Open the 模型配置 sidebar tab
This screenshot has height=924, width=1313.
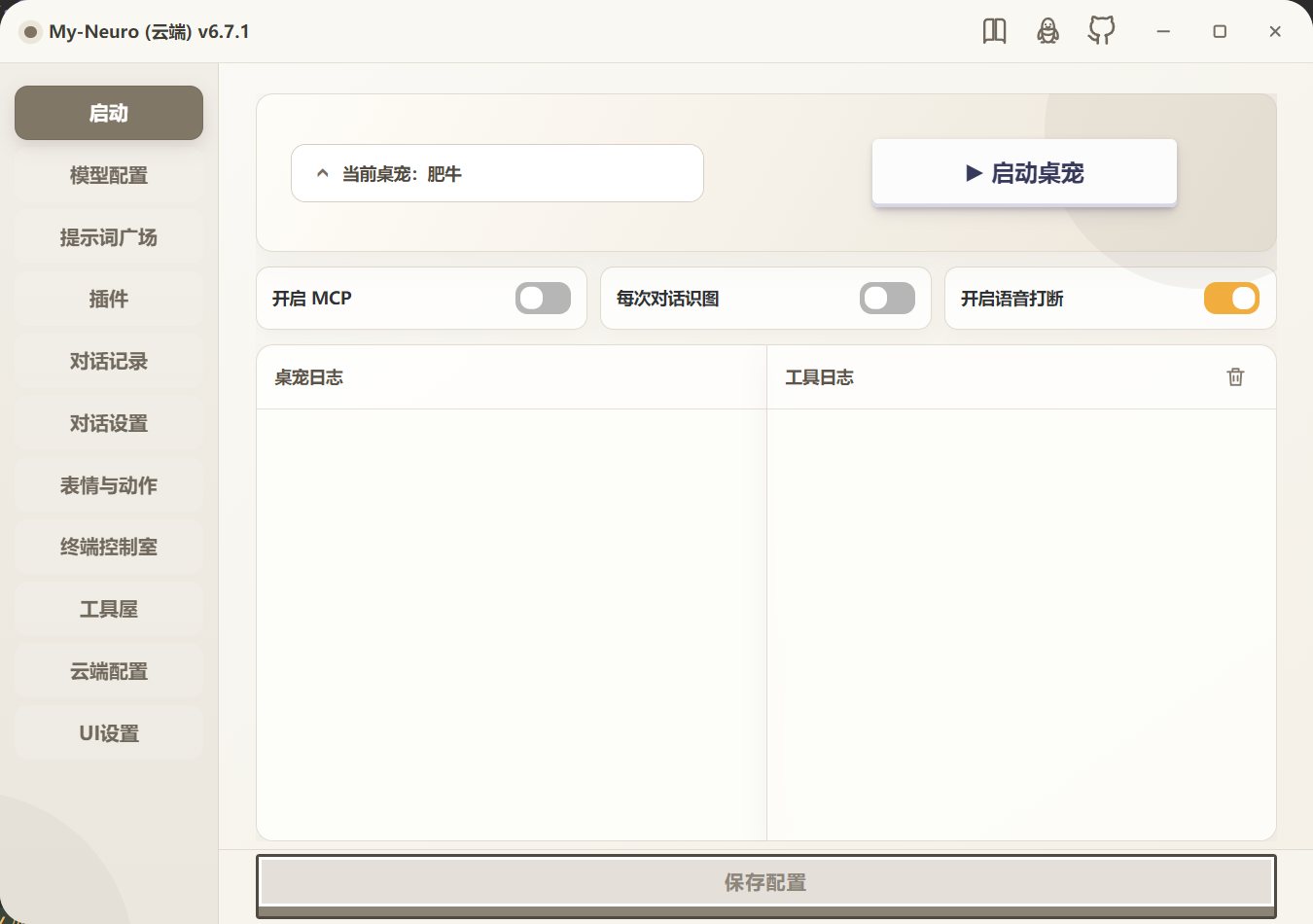coord(109,175)
